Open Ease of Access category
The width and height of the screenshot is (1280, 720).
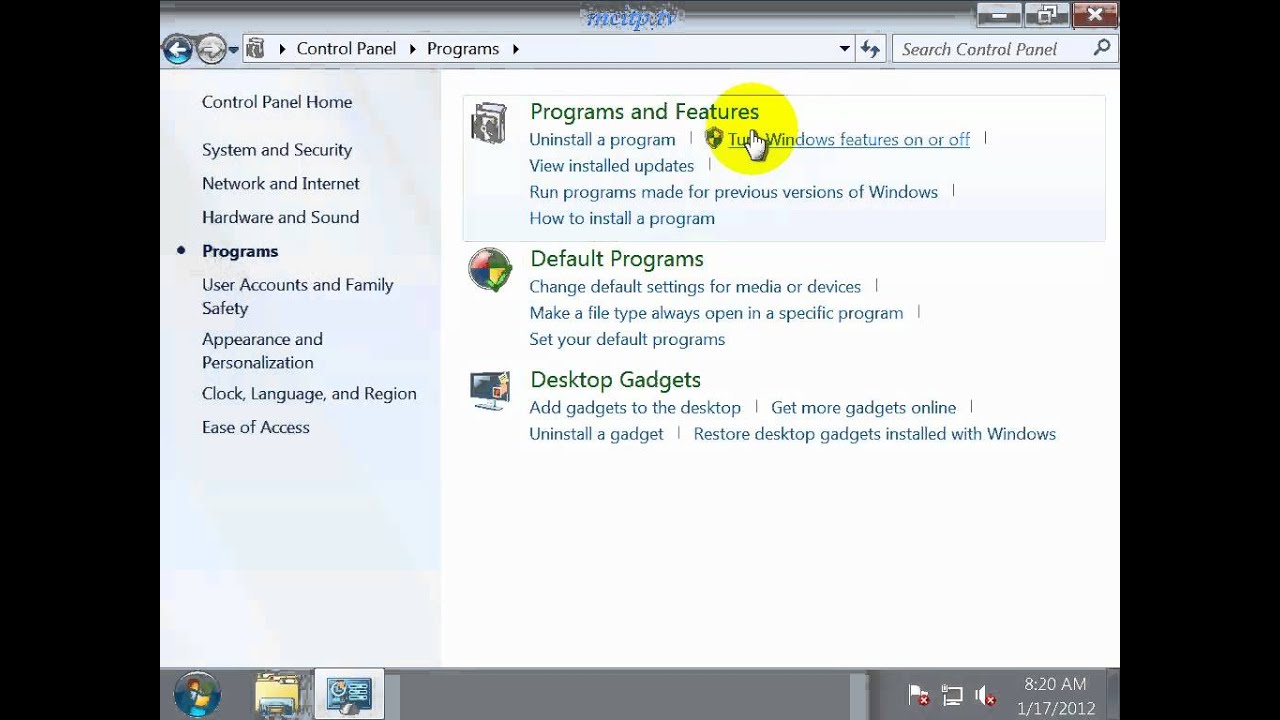(x=256, y=428)
